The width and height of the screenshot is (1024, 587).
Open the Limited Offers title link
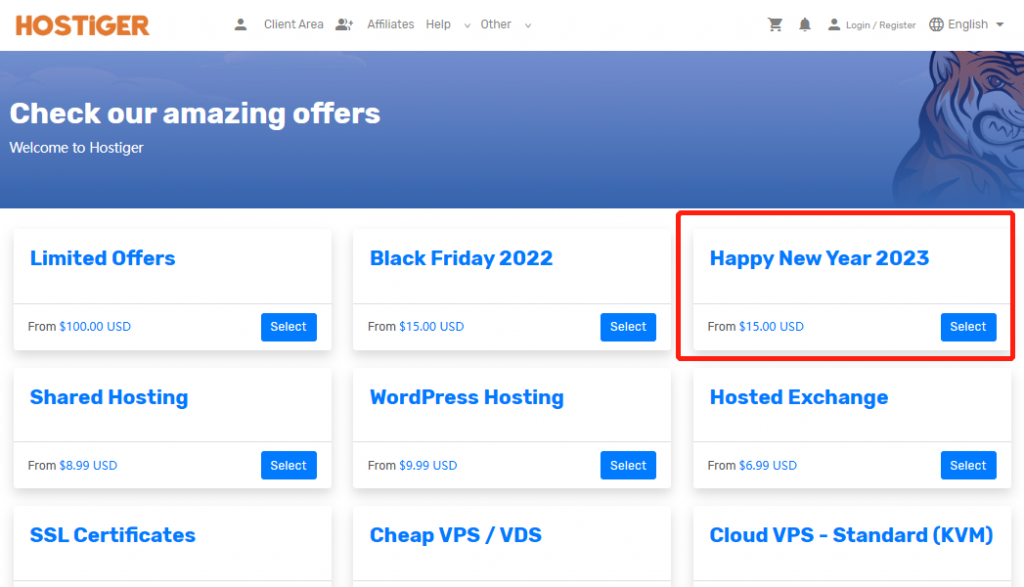coord(103,259)
